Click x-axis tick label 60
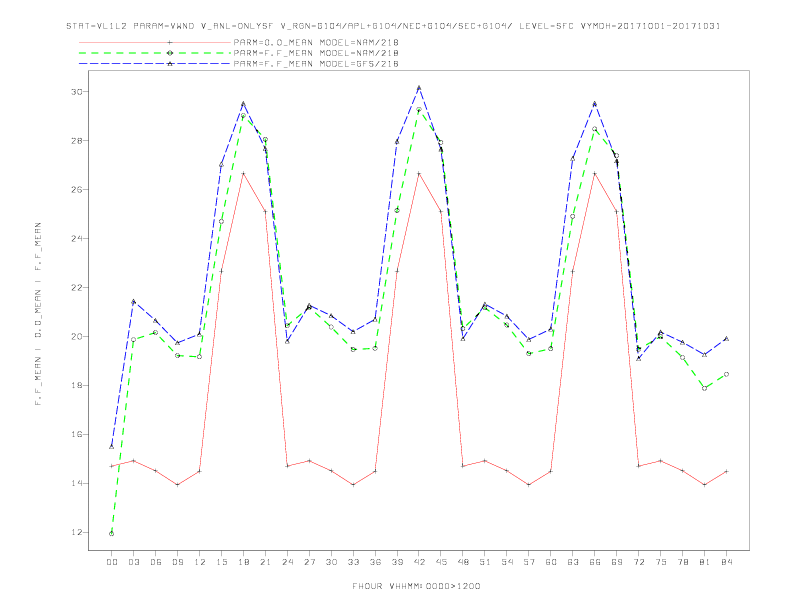This screenshot has width=792, height=612. 551,562
